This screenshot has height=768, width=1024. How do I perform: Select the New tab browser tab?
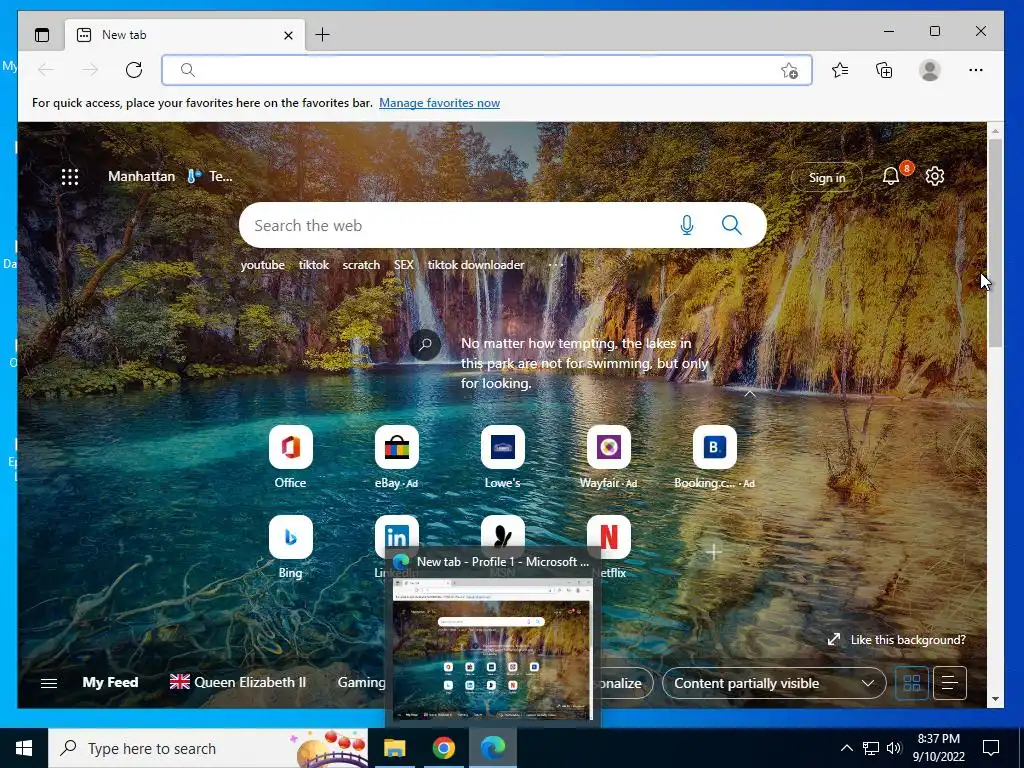click(x=185, y=35)
